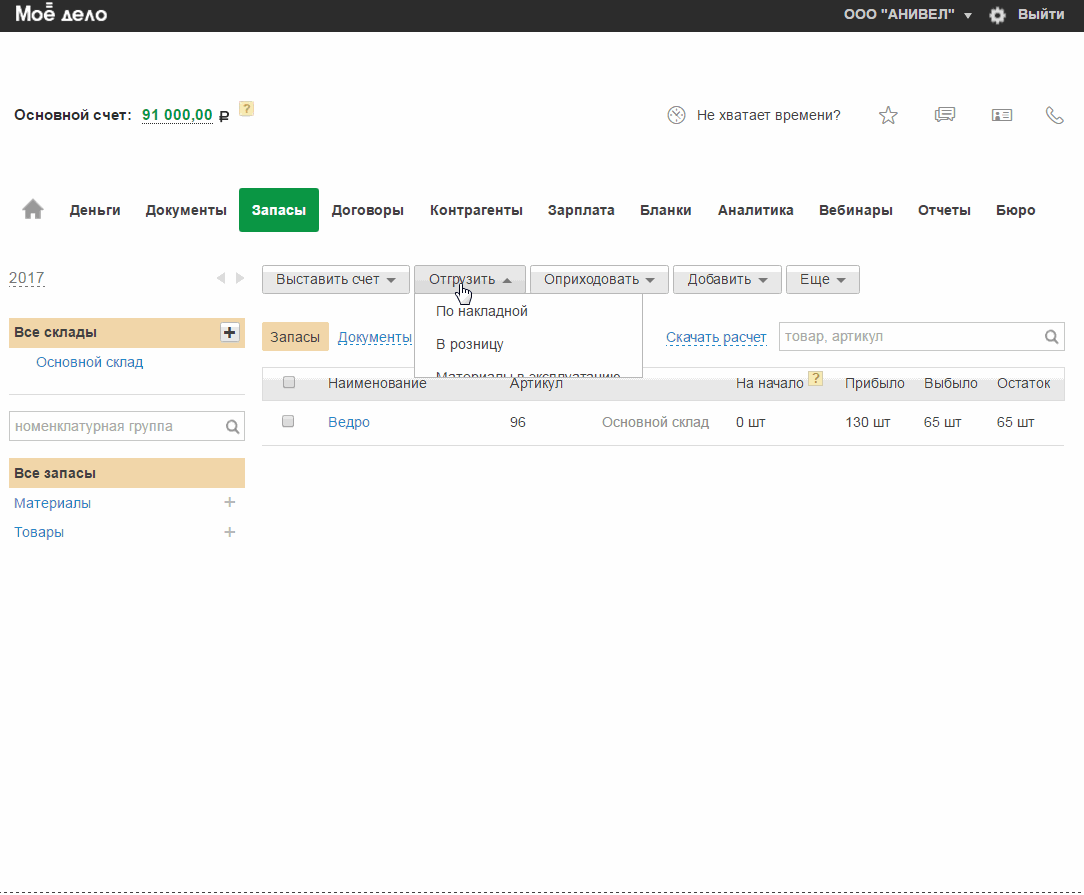Switch to the Деньги navigation tab
This screenshot has width=1084, height=895.
click(x=95, y=210)
